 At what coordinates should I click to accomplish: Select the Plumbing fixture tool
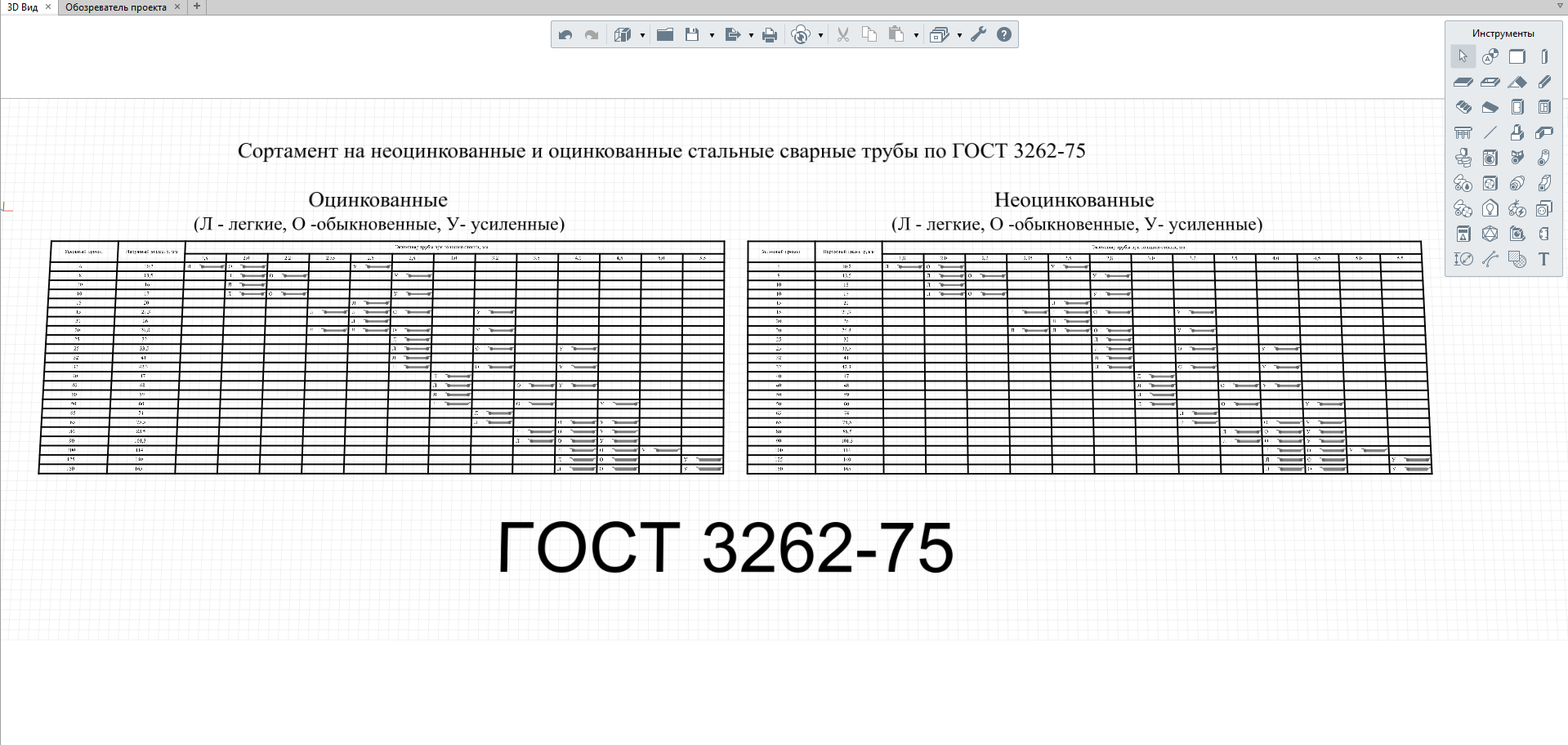click(1463, 158)
